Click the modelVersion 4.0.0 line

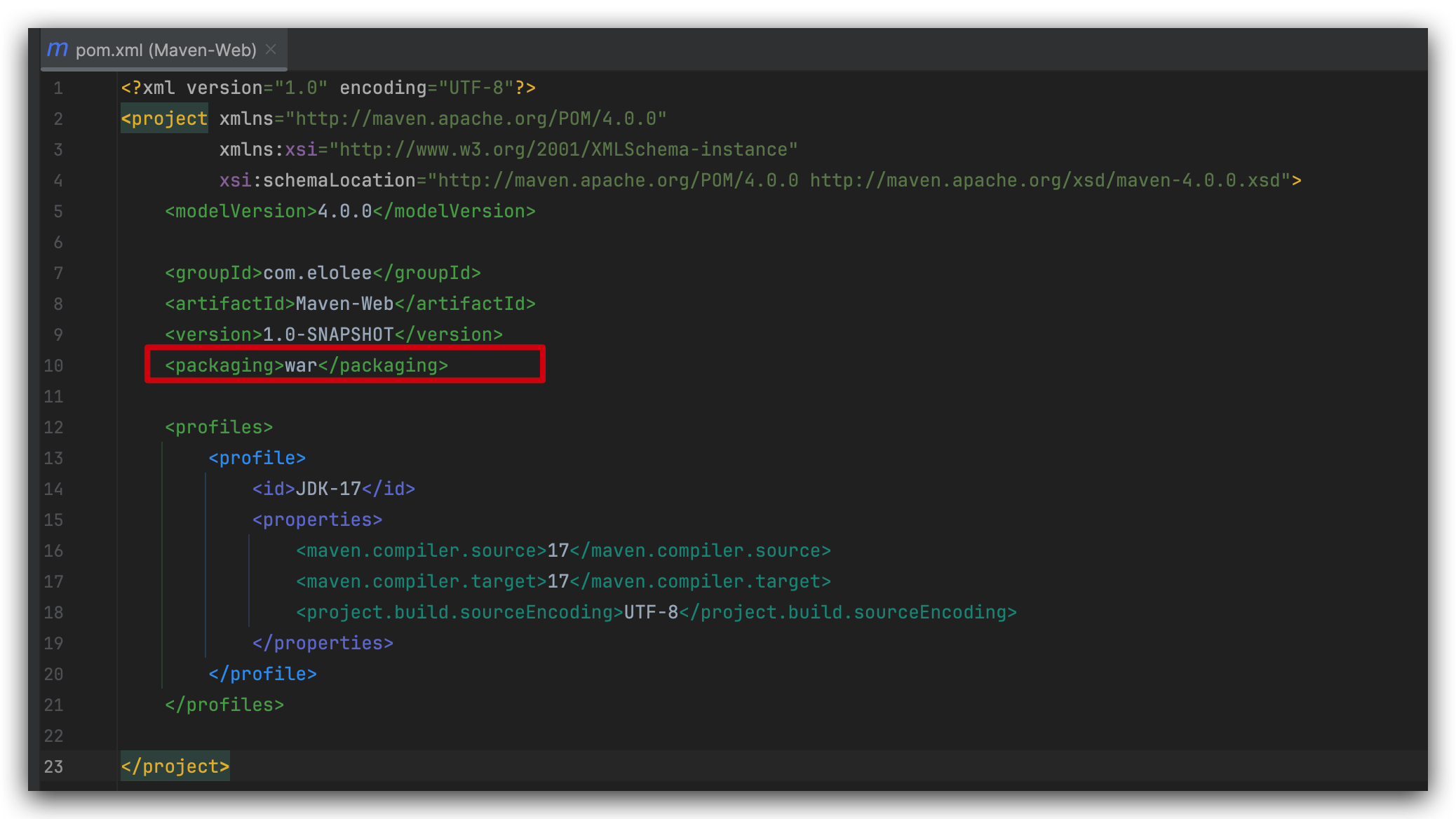(350, 212)
